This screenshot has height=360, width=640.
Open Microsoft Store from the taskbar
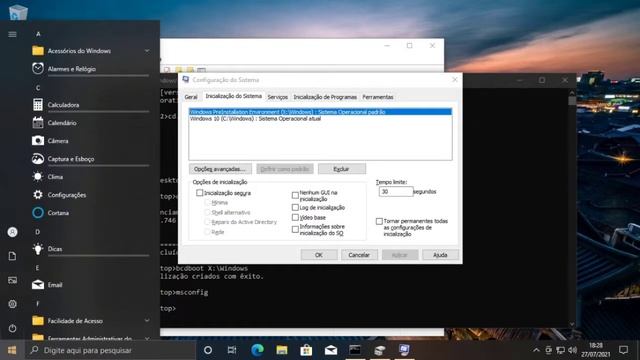(306, 350)
